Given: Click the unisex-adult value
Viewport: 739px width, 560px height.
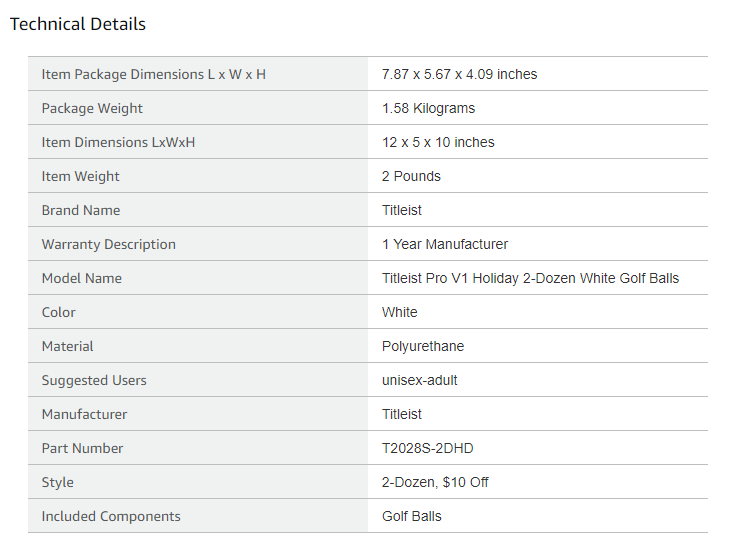Looking at the screenshot, I should click(420, 380).
